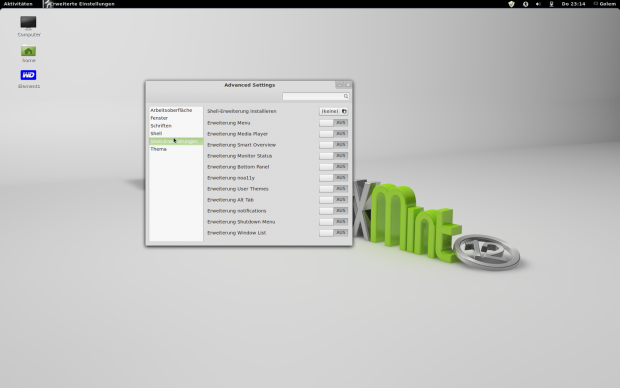Toggle the Erweiterung Media Player switch
This screenshot has width=620, height=388.
point(333,134)
